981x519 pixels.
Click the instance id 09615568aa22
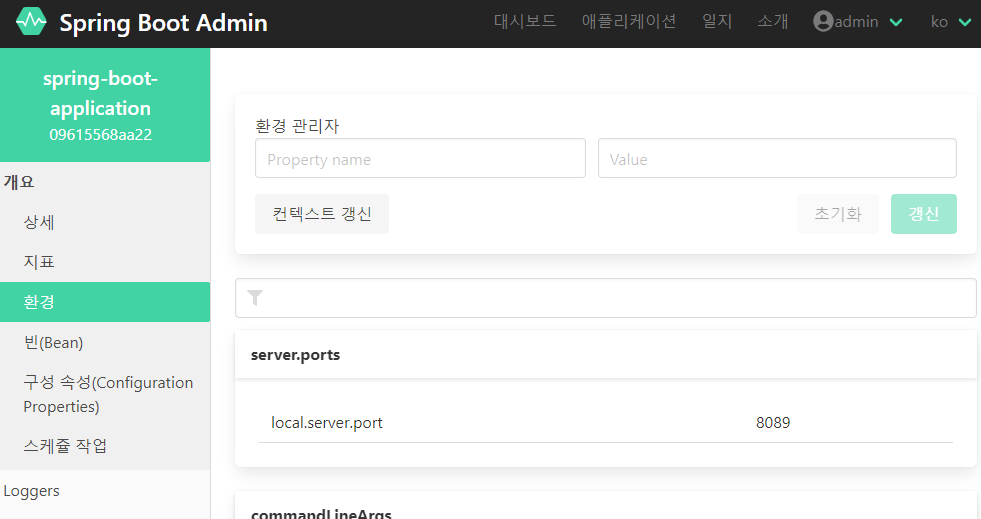101,134
